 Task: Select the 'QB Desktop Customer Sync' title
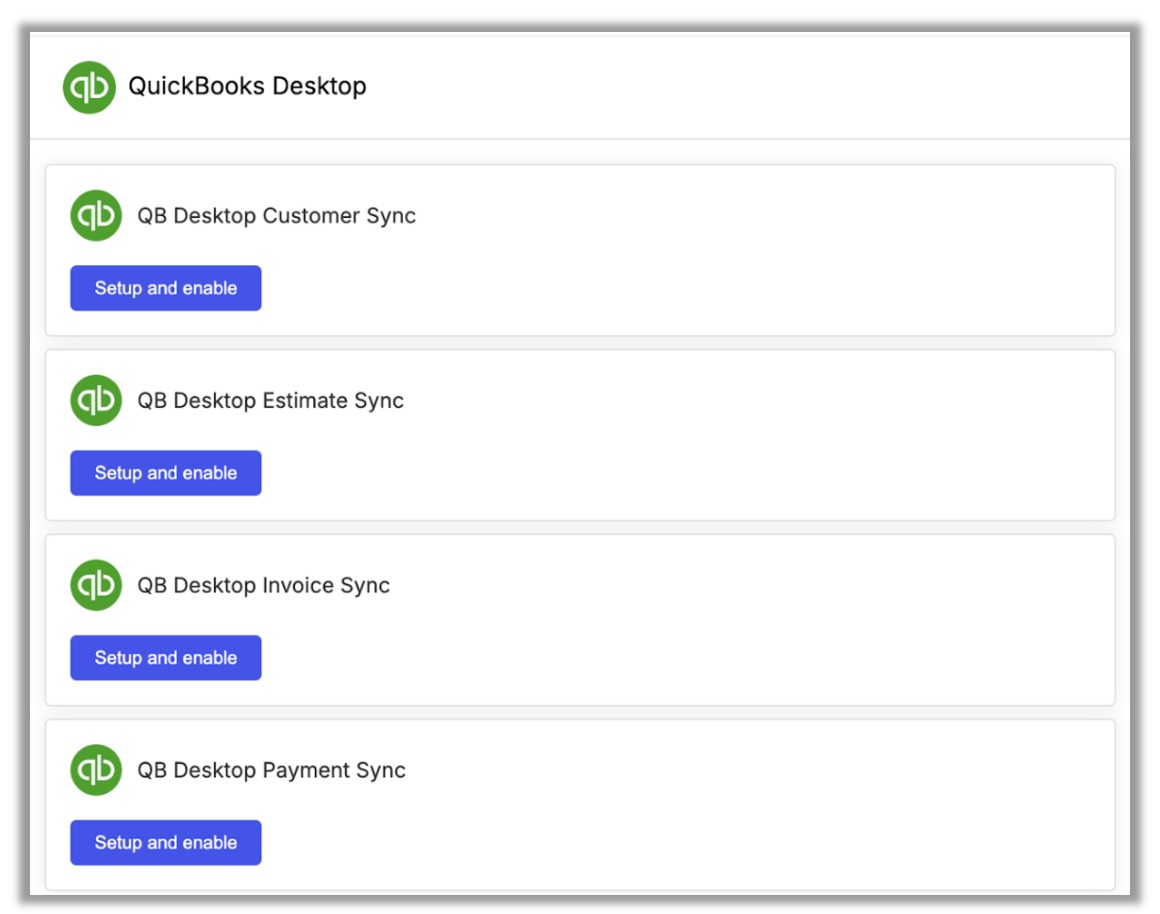(277, 215)
